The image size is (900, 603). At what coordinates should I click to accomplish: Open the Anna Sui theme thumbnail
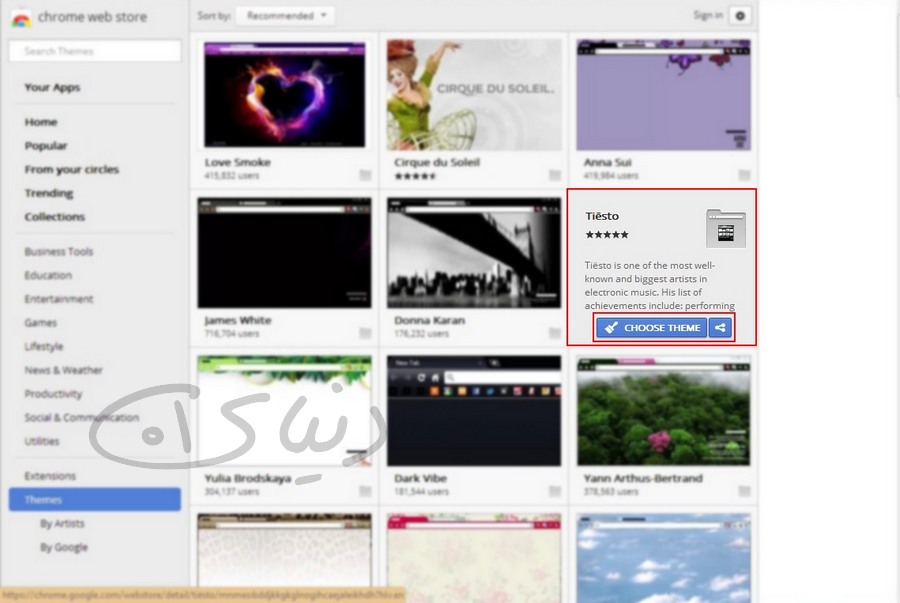[664, 95]
